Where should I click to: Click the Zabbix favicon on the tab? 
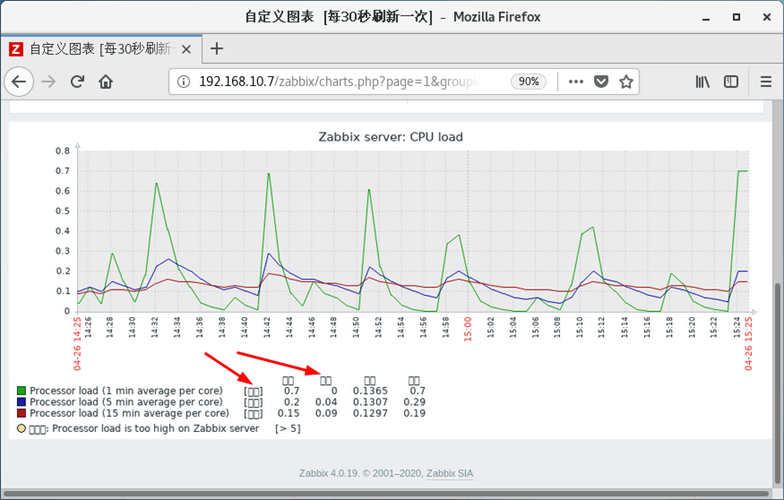[x=16, y=49]
